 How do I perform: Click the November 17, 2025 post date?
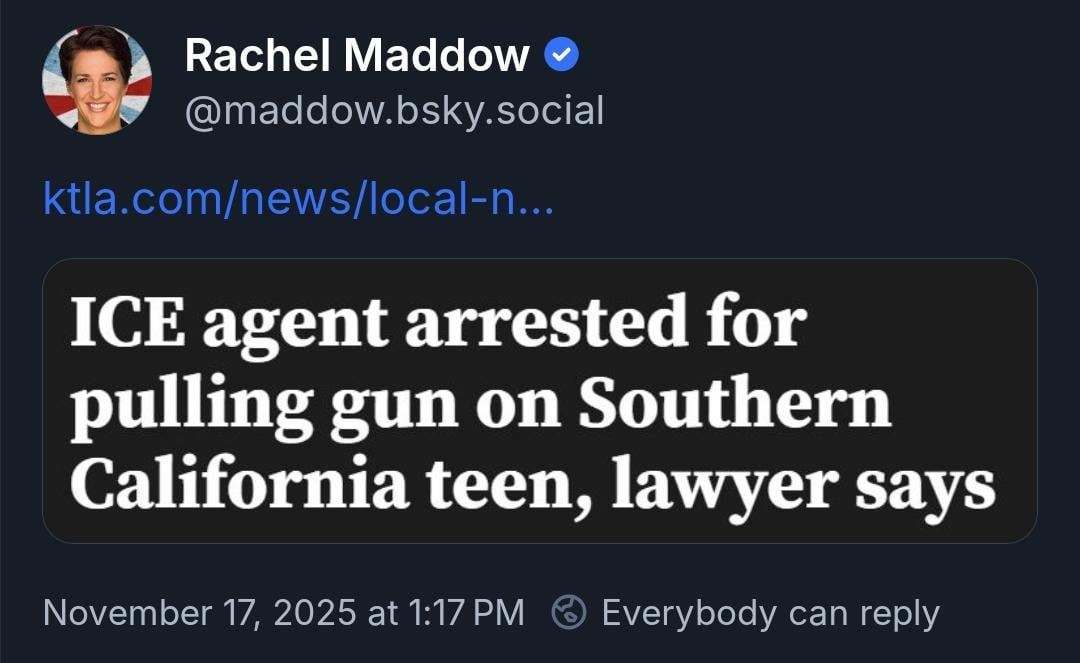[199, 612]
